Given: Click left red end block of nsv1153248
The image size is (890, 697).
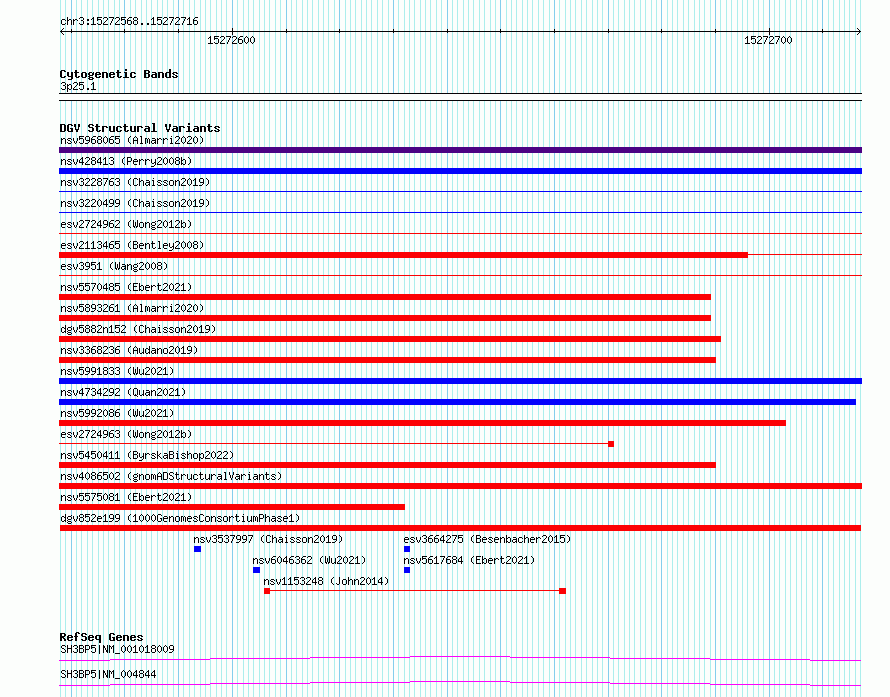Looking at the screenshot, I should click(x=267, y=591).
